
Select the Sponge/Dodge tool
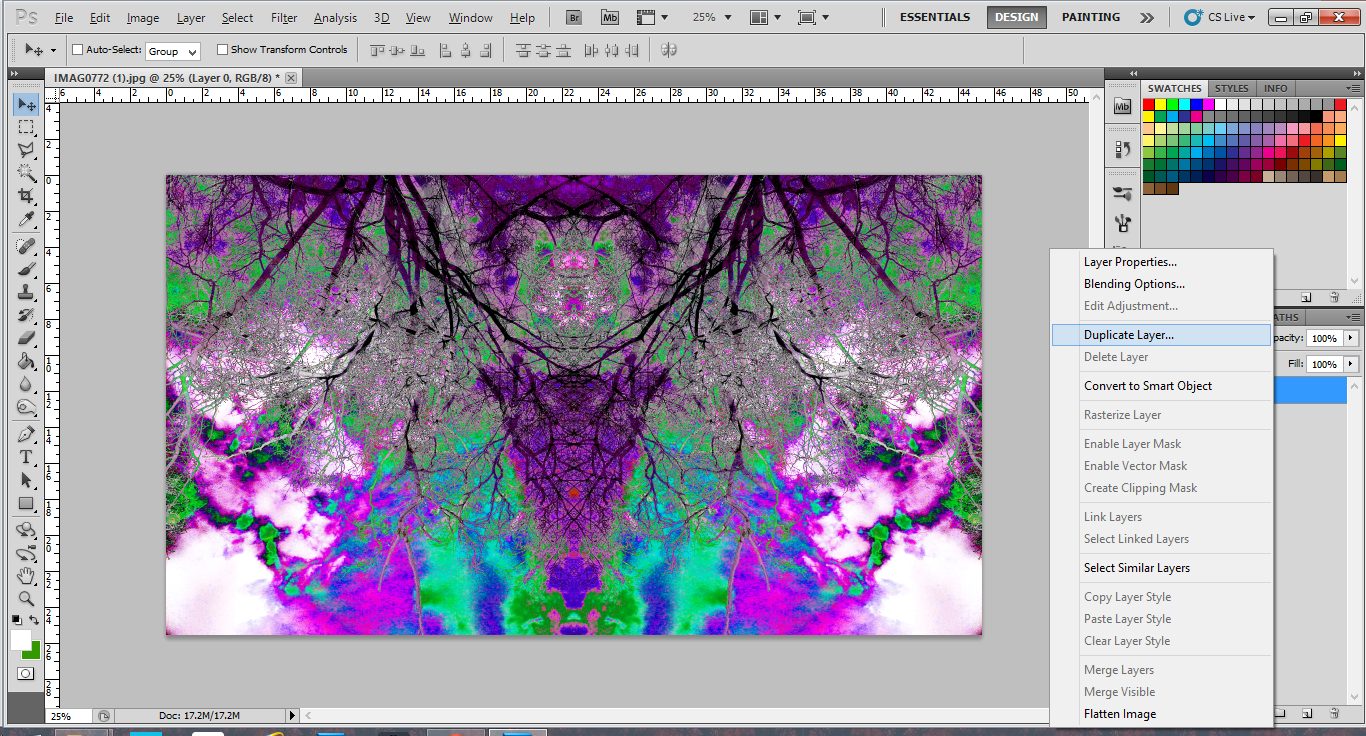pyautogui.click(x=26, y=407)
